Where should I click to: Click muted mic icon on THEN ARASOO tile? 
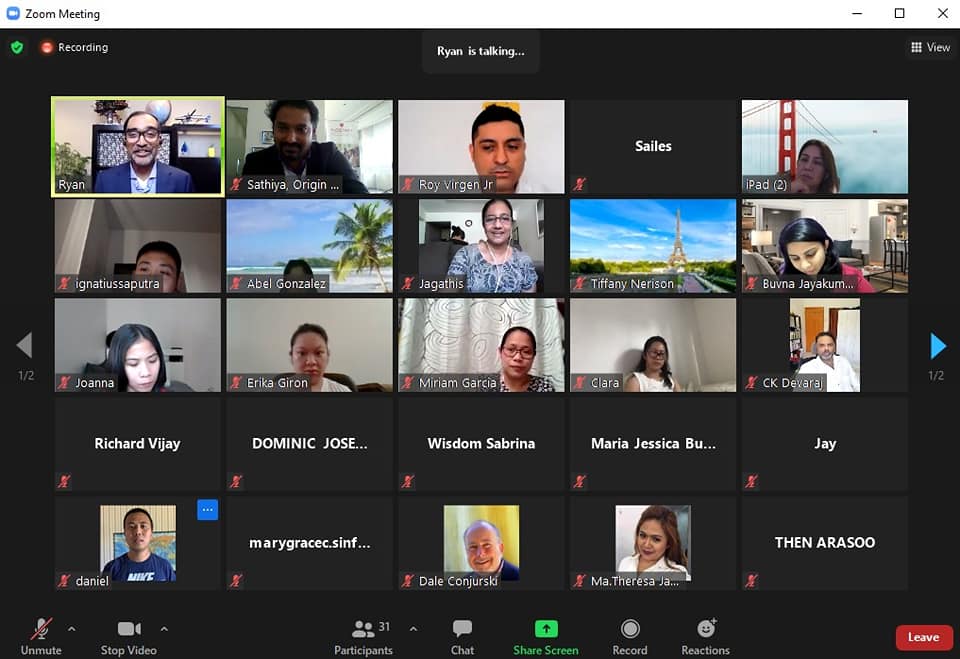[x=751, y=581]
